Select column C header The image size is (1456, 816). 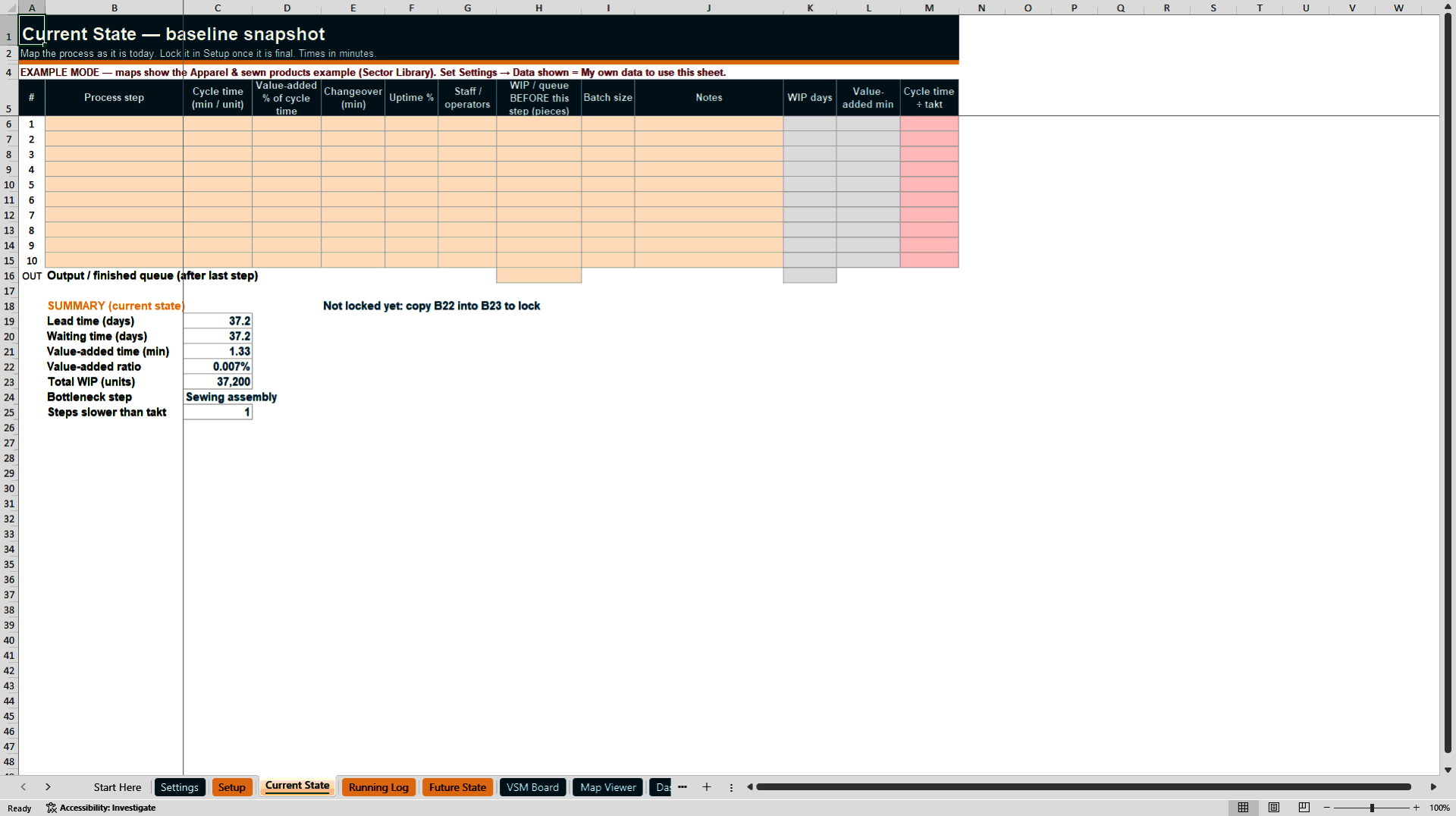218,8
